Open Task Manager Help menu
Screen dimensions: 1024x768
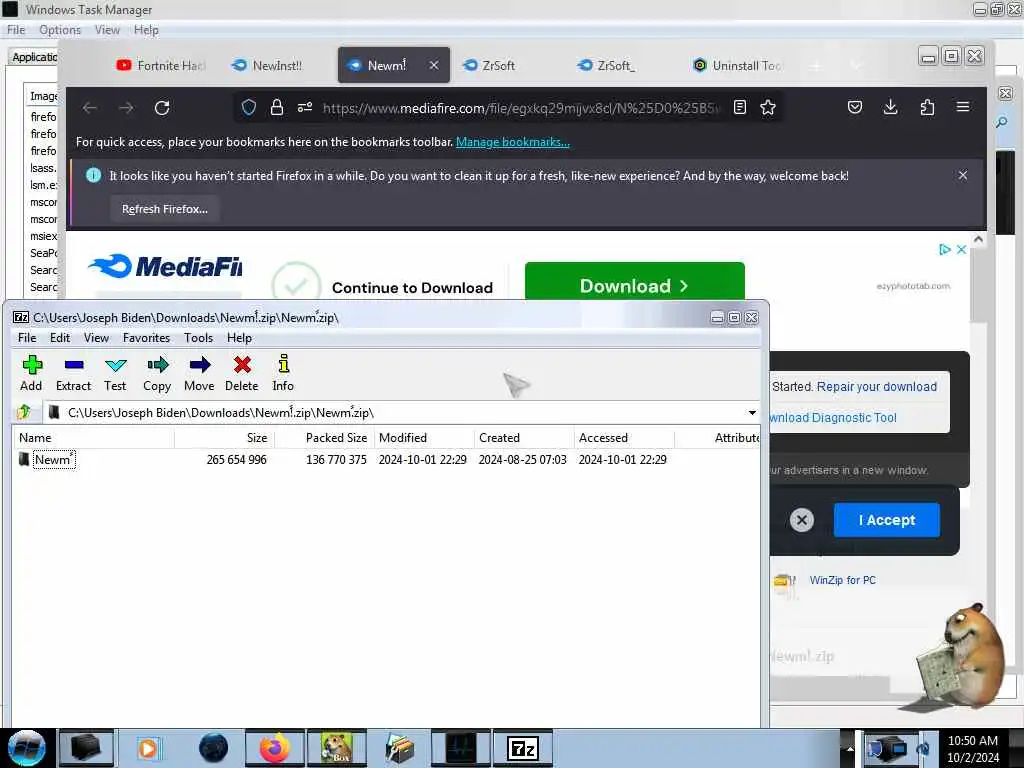(x=146, y=30)
